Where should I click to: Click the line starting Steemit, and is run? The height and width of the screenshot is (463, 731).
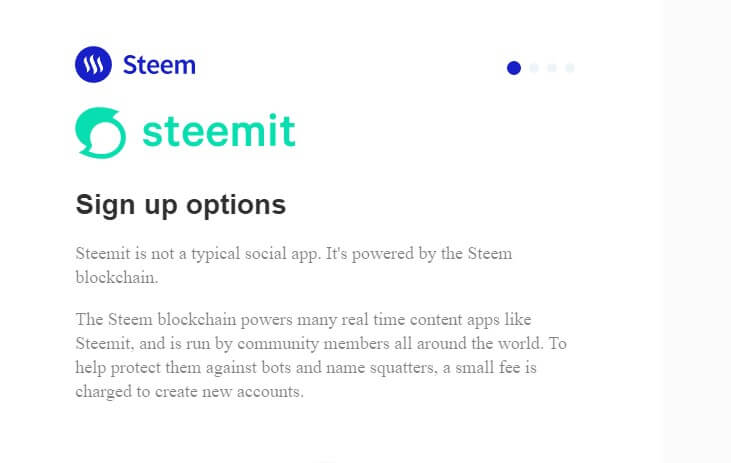tap(321, 344)
